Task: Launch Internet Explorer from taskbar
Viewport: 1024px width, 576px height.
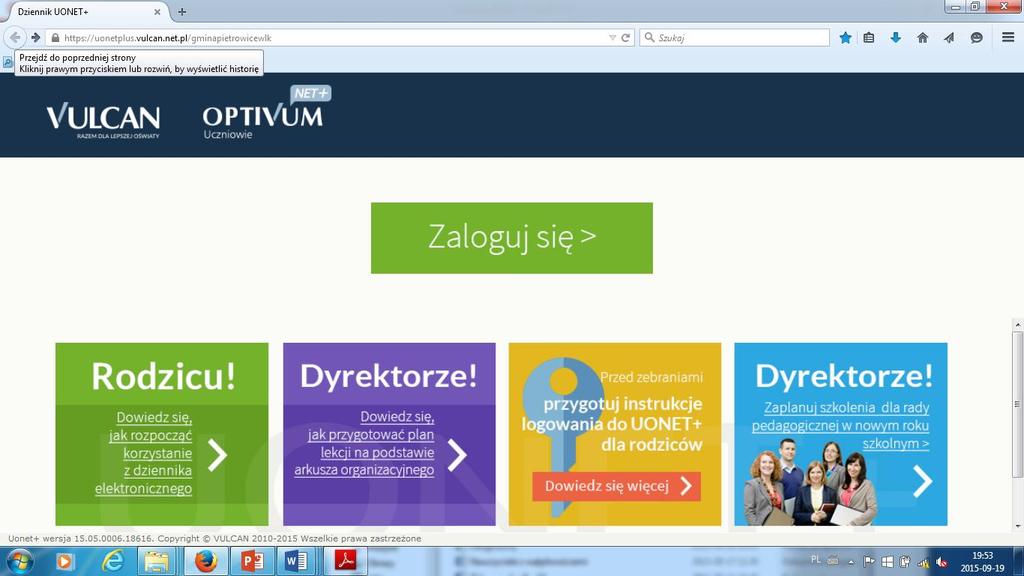Action: click(x=112, y=562)
